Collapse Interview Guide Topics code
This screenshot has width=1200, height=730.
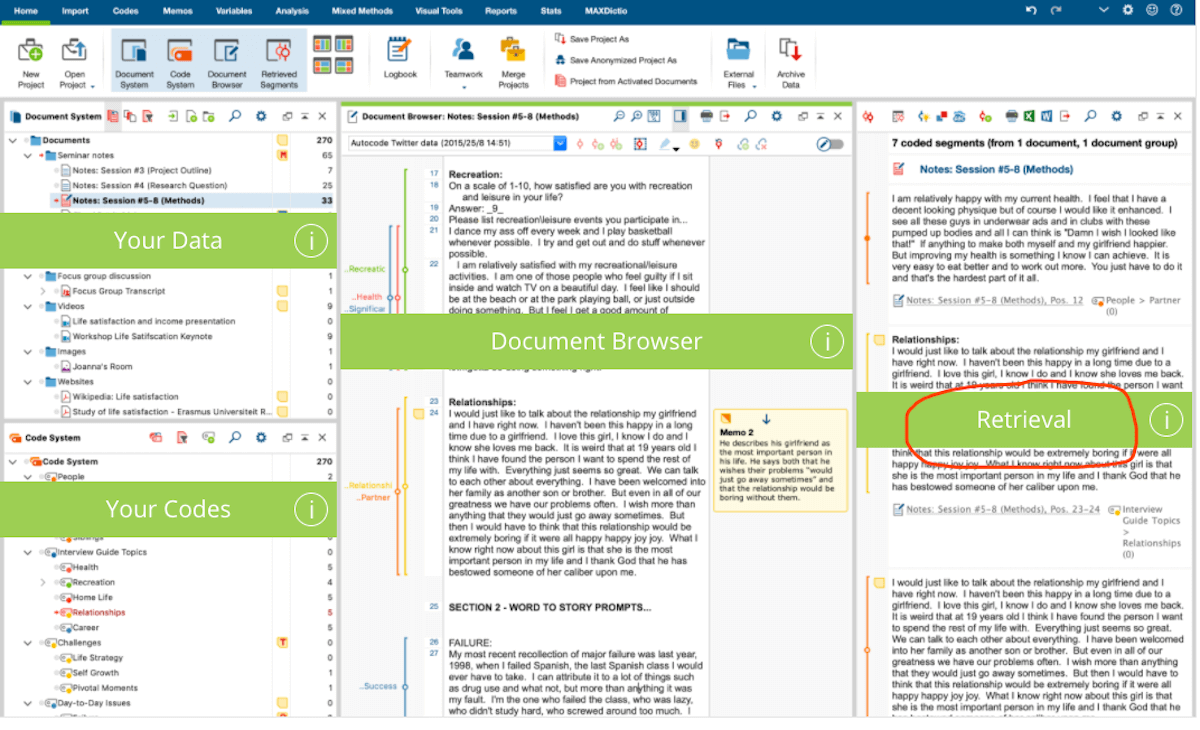point(27,552)
